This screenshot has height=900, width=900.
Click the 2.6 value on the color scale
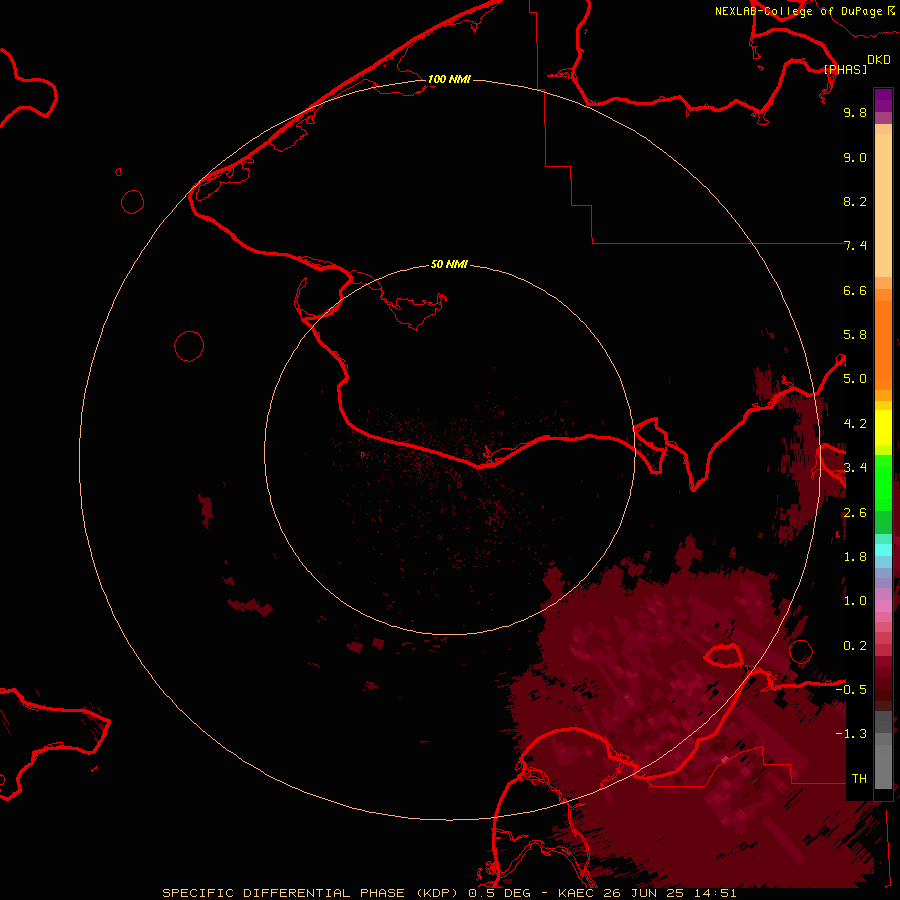[855, 513]
